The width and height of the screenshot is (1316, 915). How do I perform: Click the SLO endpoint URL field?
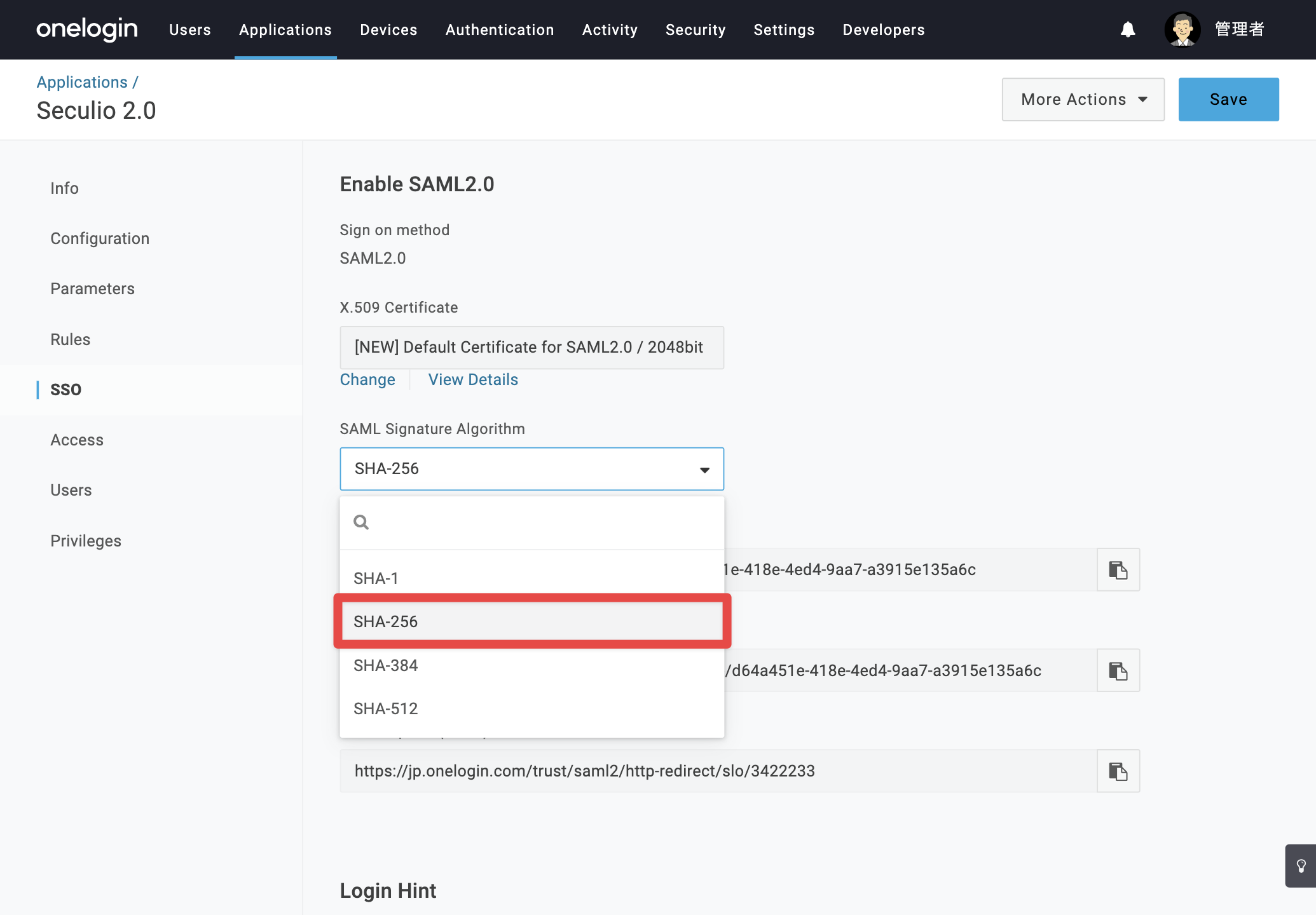tap(718, 771)
